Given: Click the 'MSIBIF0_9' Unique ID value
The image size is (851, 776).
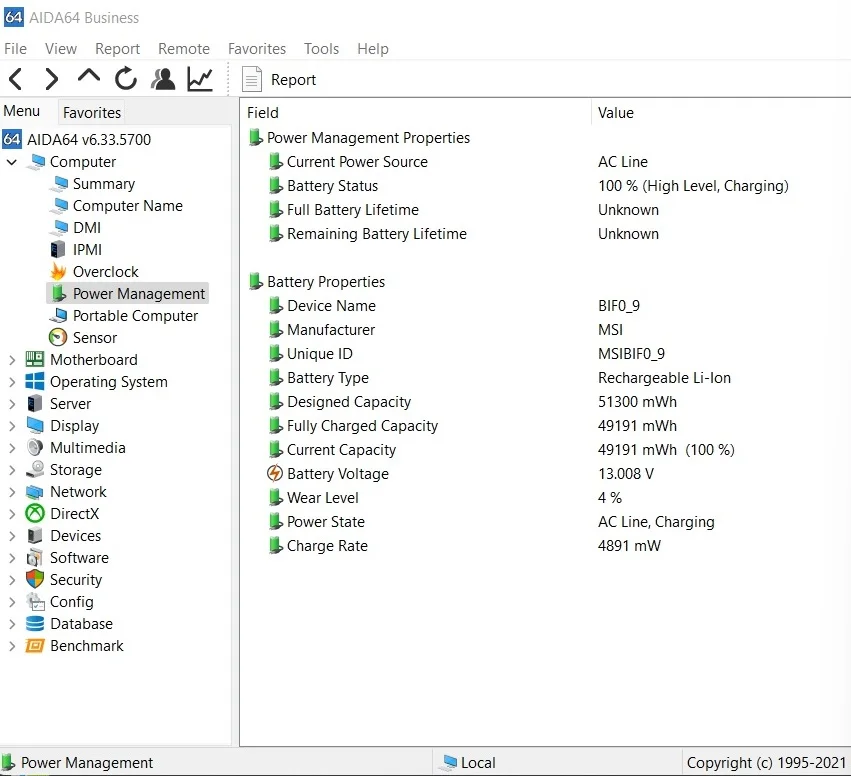Looking at the screenshot, I should [631, 354].
